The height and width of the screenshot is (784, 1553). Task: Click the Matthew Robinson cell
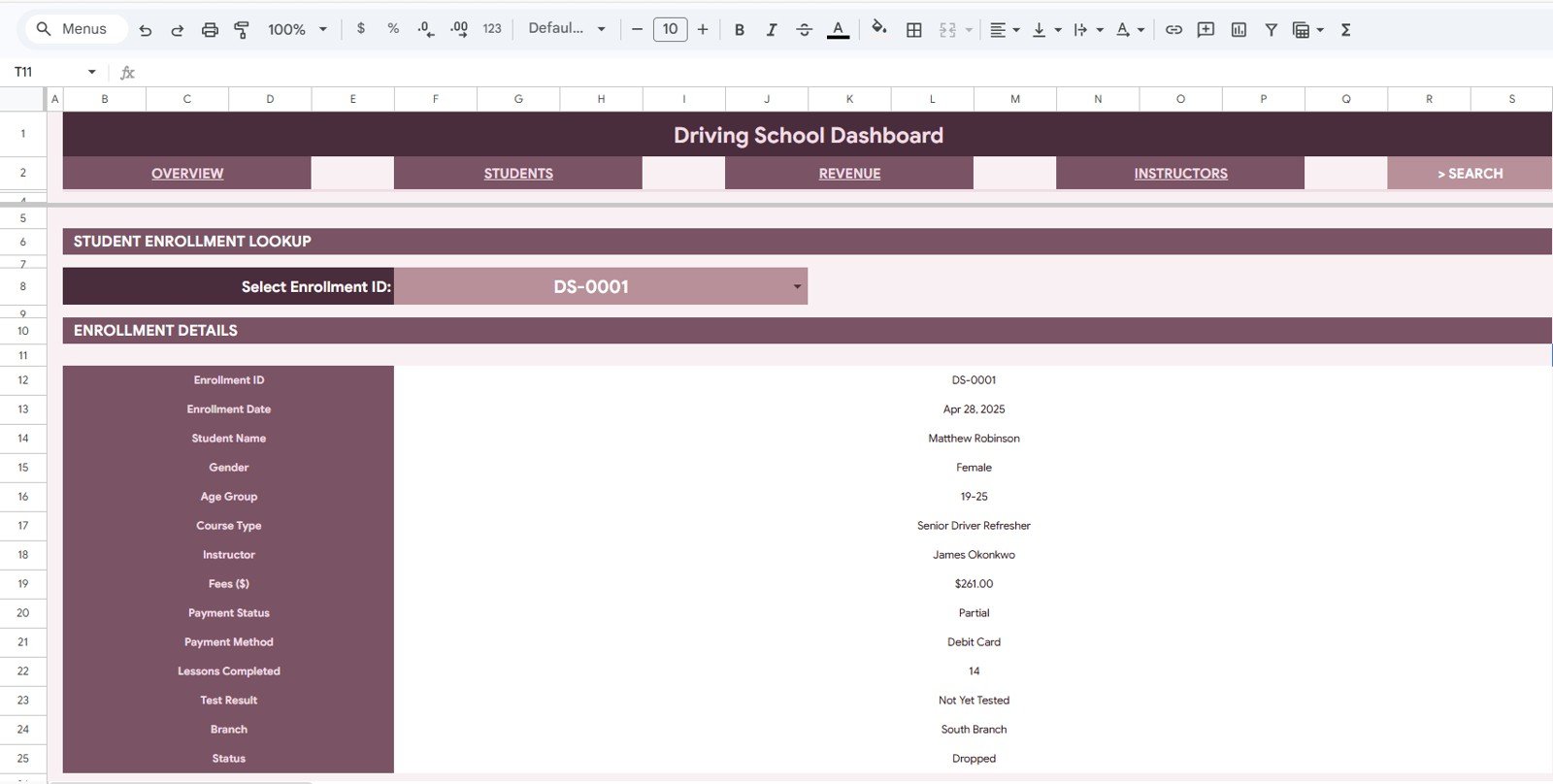pyautogui.click(x=974, y=439)
